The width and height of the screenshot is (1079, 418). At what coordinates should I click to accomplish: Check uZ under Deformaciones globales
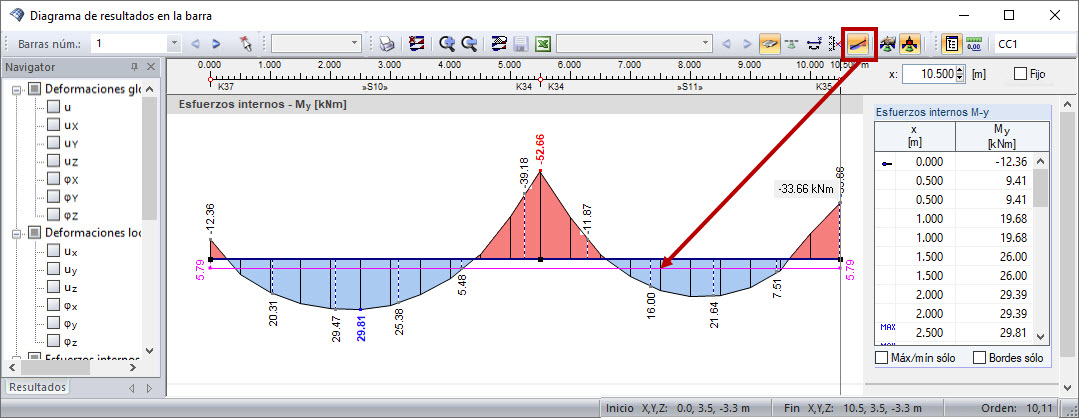[x=53, y=161]
